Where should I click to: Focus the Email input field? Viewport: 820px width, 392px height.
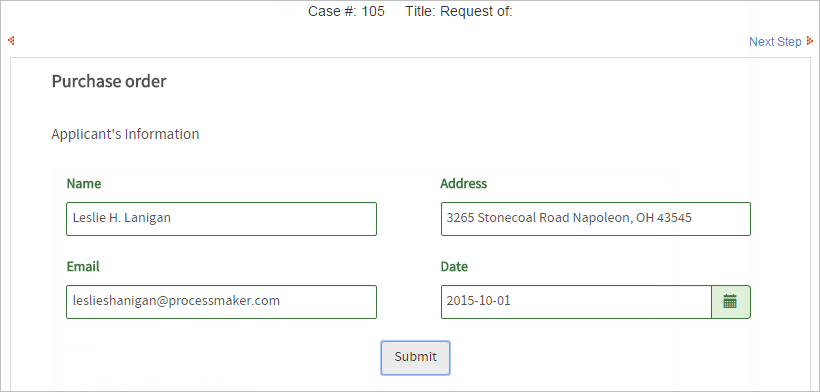click(x=221, y=302)
